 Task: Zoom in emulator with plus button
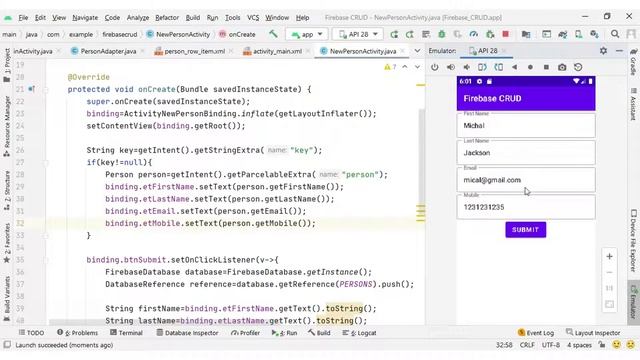(609, 256)
